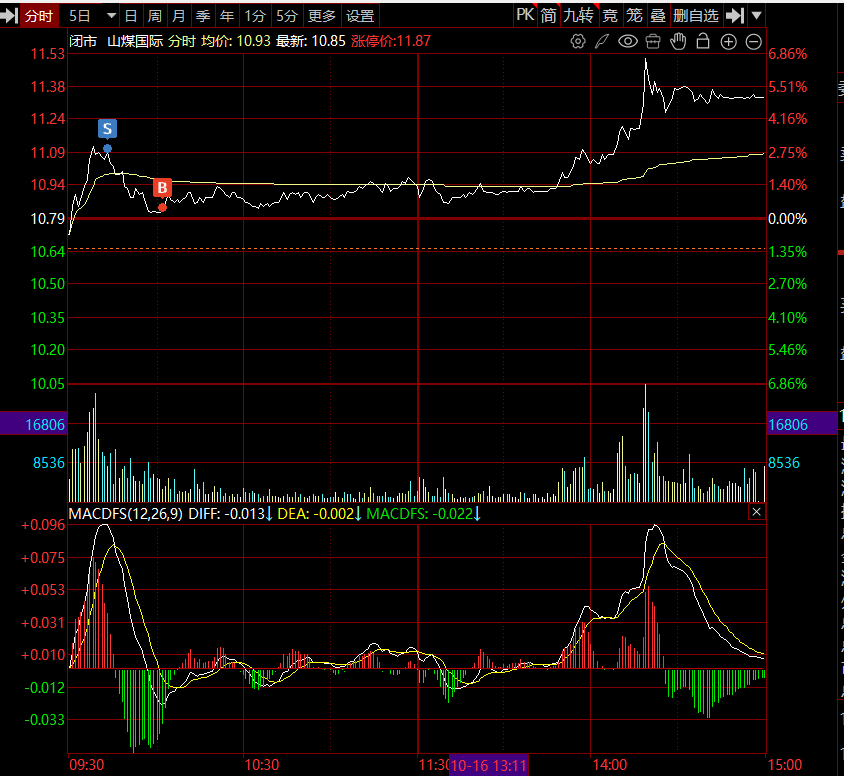Click the 删自选 button
The height and width of the screenshot is (776, 844).
pyautogui.click(x=696, y=16)
